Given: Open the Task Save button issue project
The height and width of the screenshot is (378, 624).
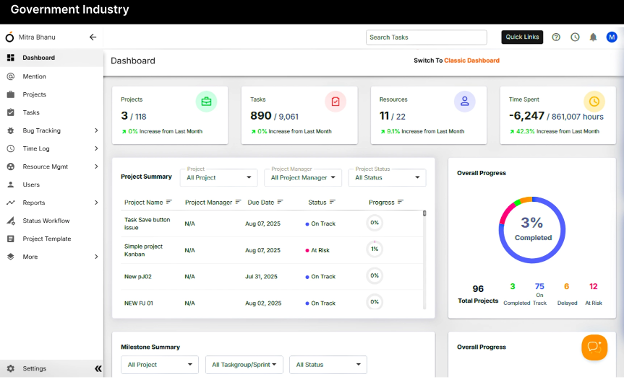Looking at the screenshot, I should (x=147, y=224).
